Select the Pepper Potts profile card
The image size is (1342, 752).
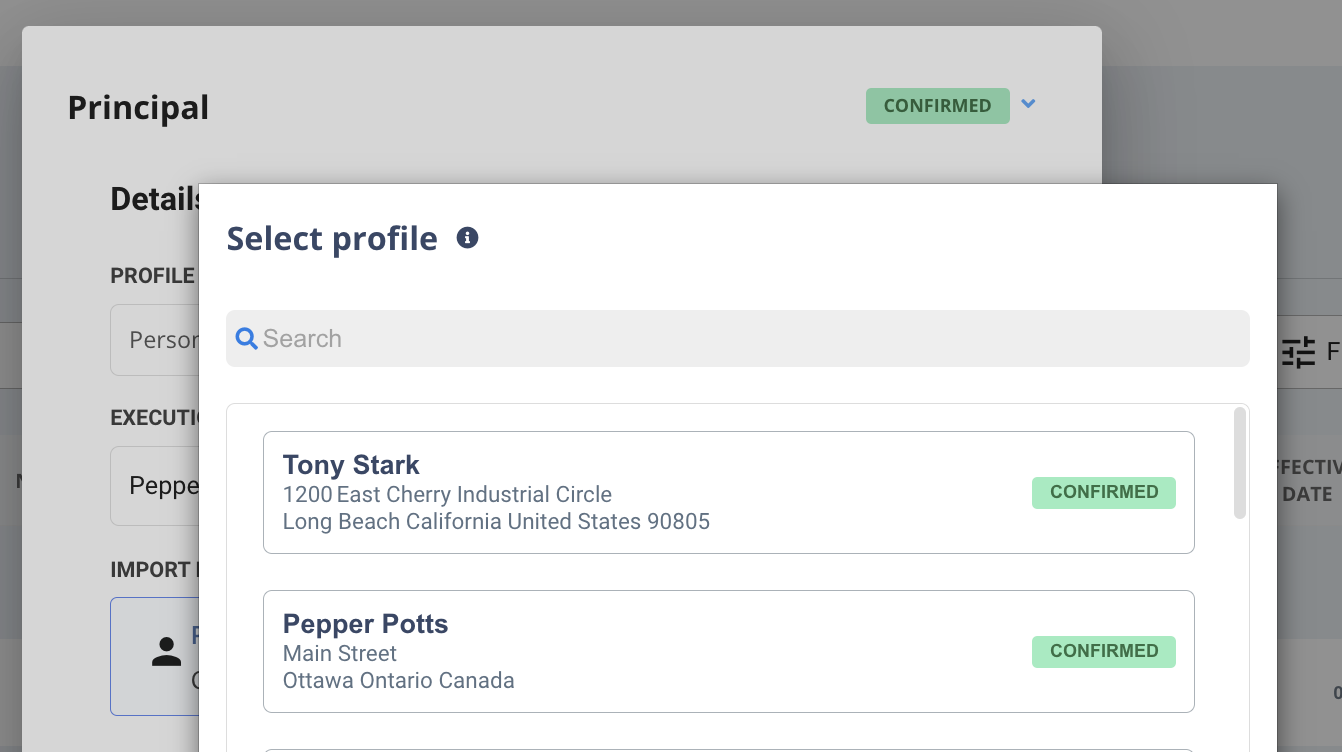[x=729, y=651]
